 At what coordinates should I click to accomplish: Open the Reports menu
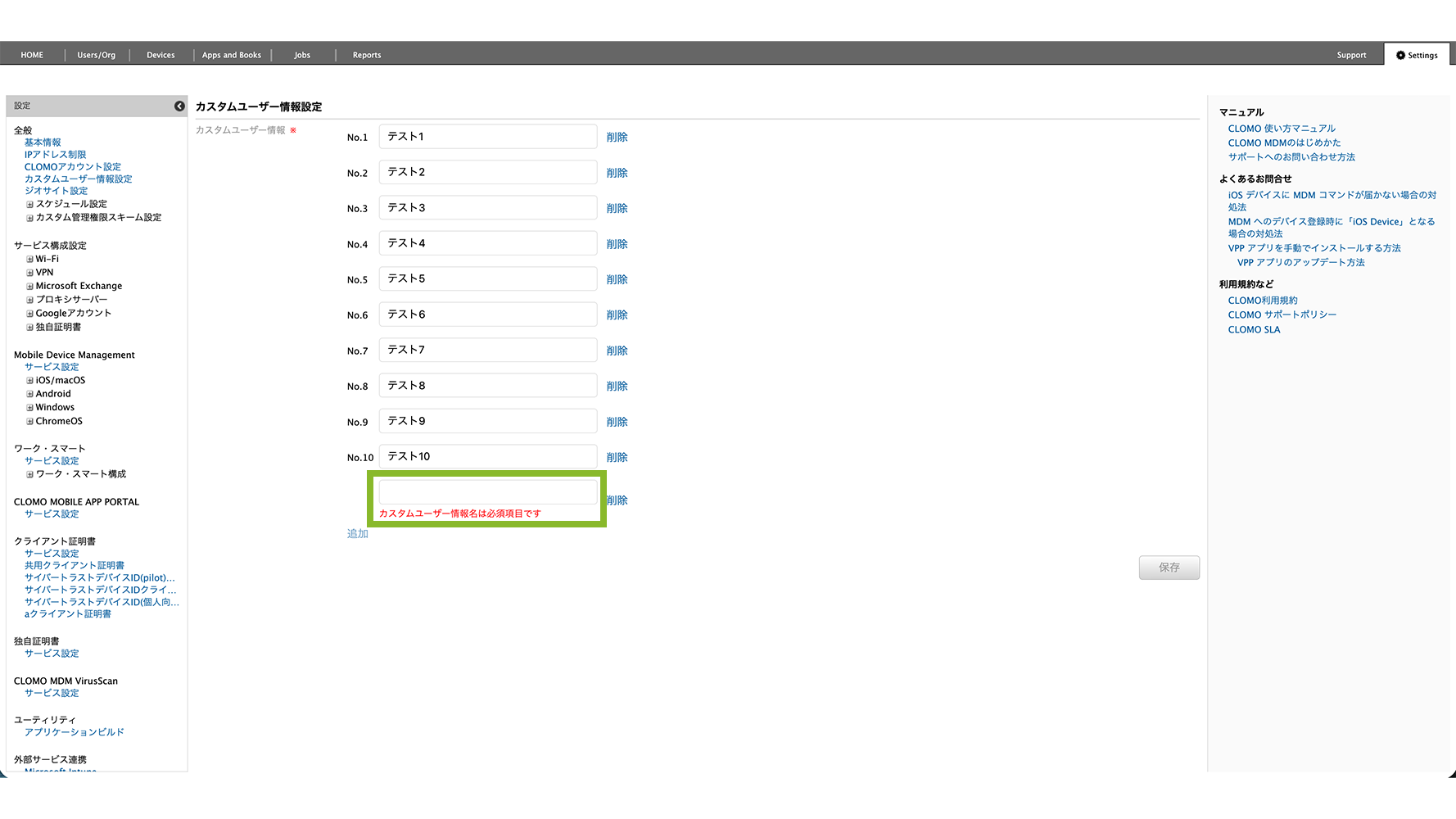coord(367,55)
